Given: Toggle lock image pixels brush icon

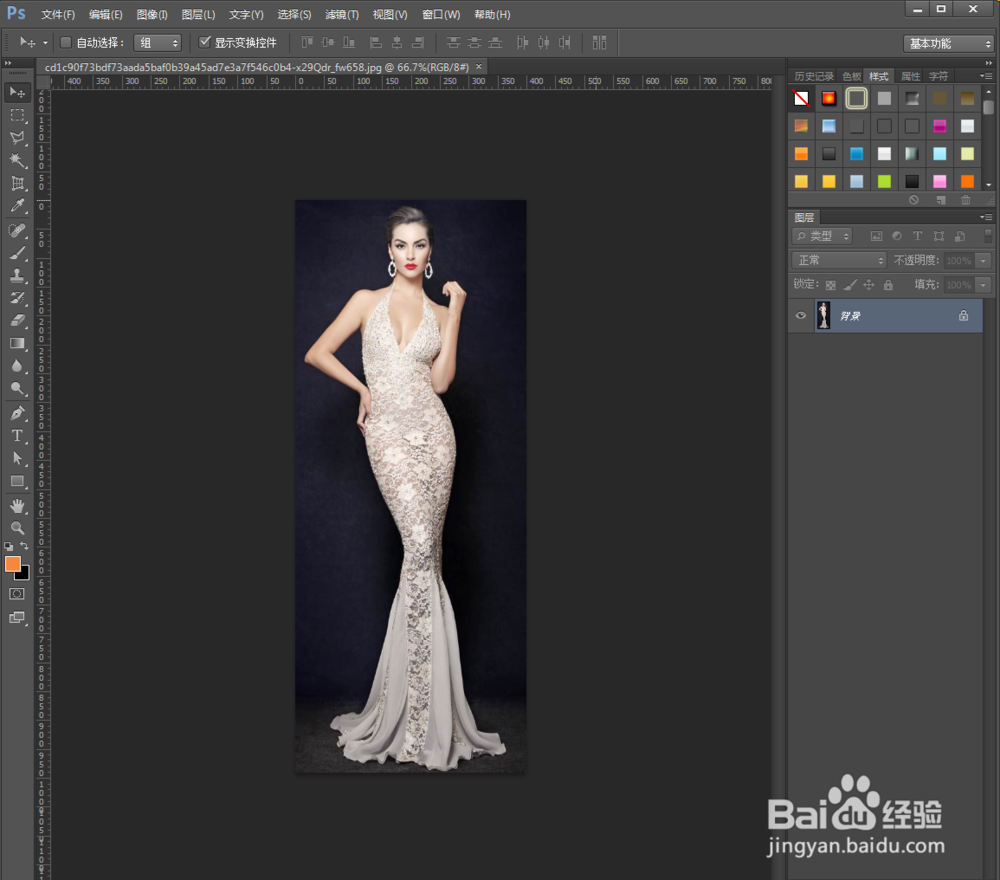Looking at the screenshot, I should point(850,284).
